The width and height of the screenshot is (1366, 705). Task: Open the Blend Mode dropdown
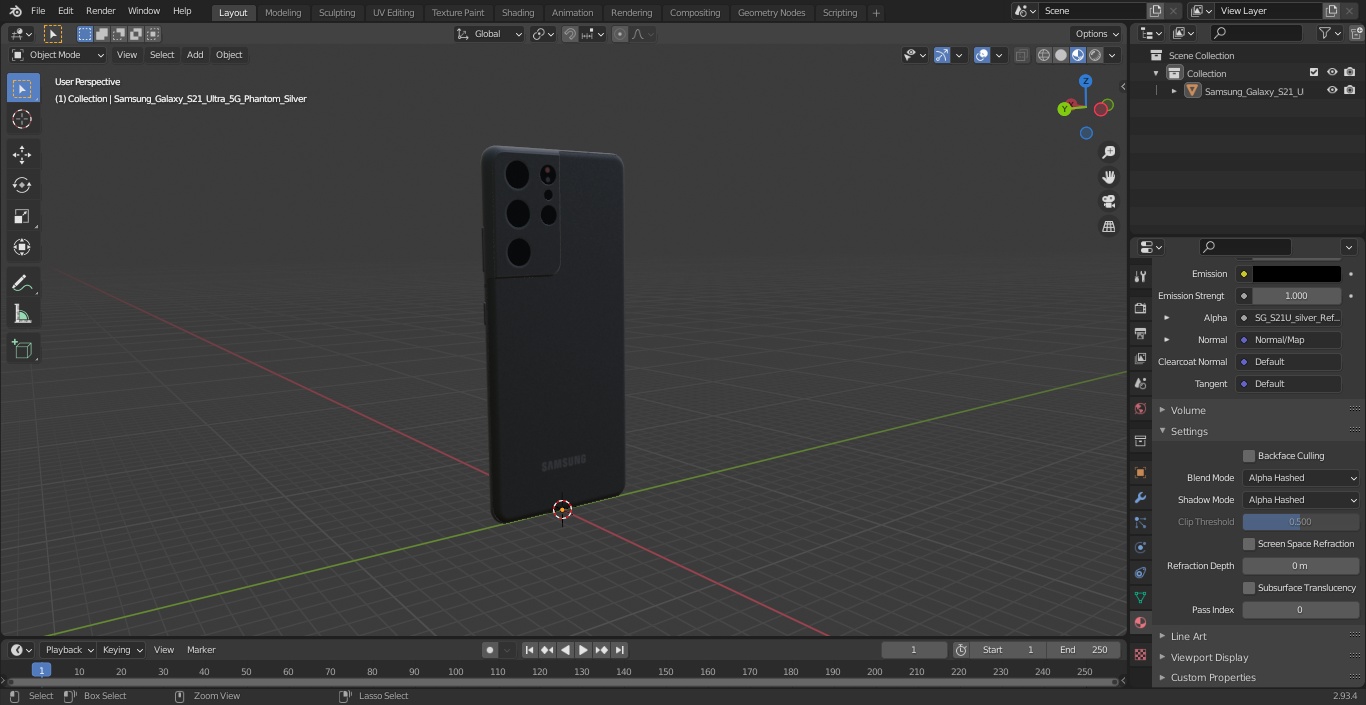click(x=1301, y=478)
